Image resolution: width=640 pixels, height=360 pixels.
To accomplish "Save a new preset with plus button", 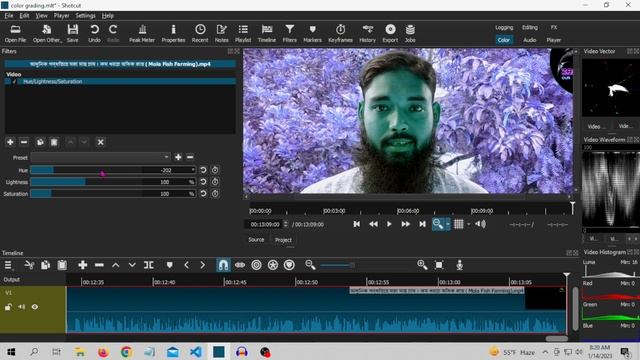I will point(178,157).
